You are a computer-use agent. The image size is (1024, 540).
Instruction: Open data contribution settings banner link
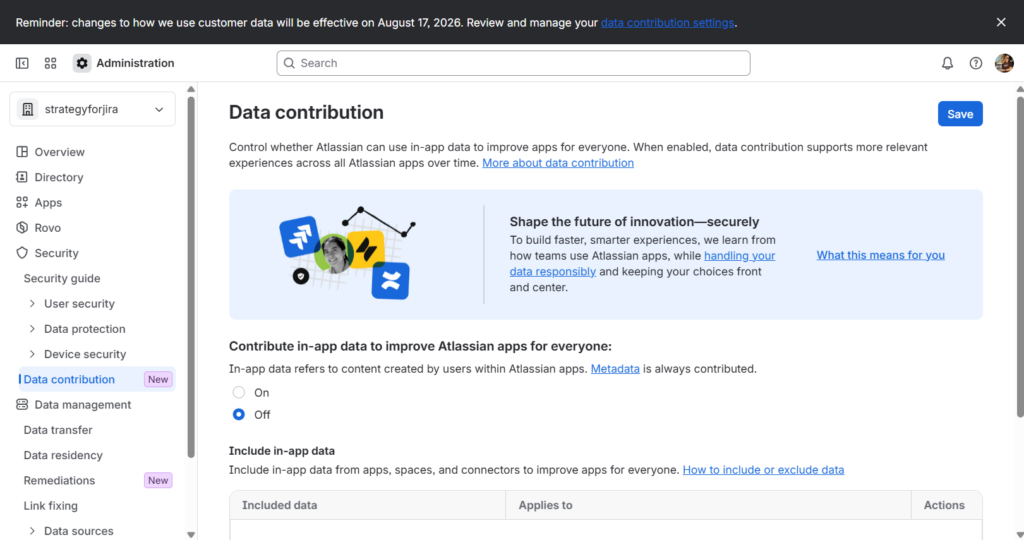coord(667,23)
